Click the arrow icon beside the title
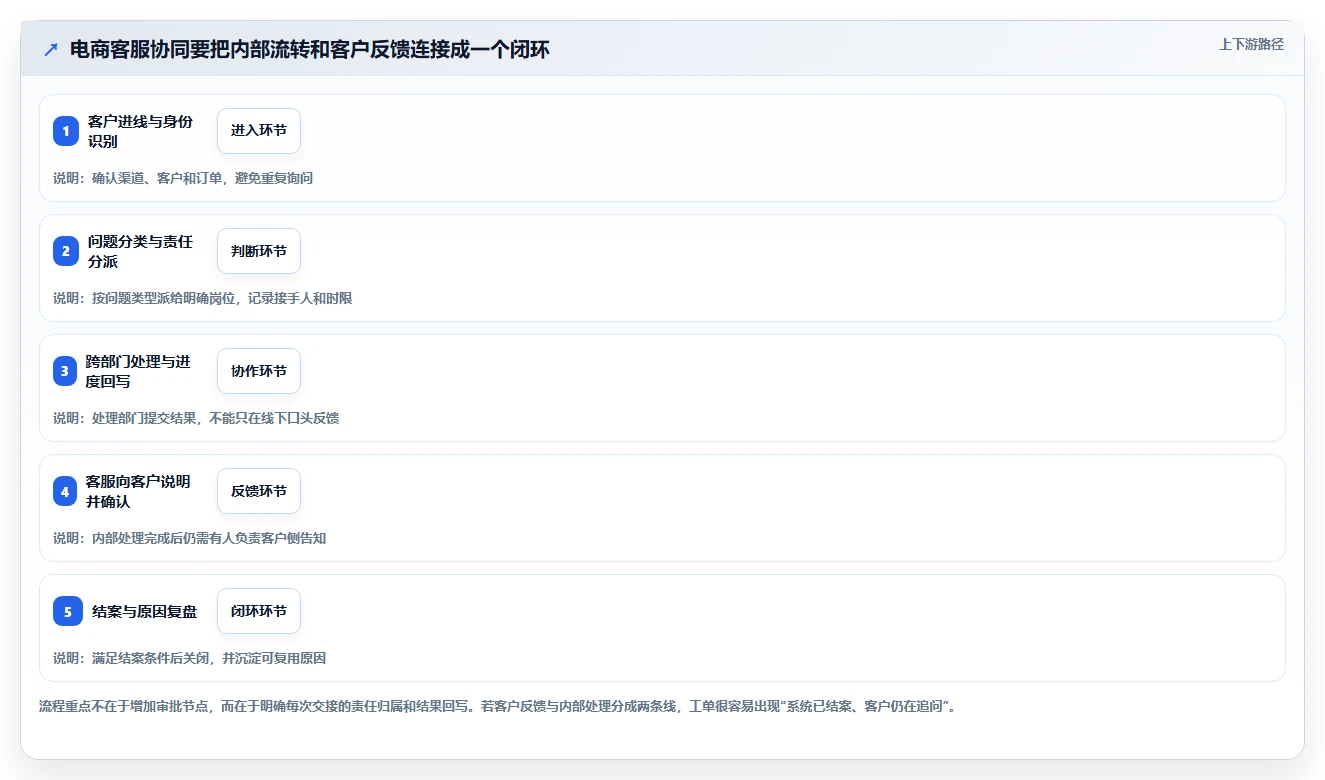 (x=50, y=50)
